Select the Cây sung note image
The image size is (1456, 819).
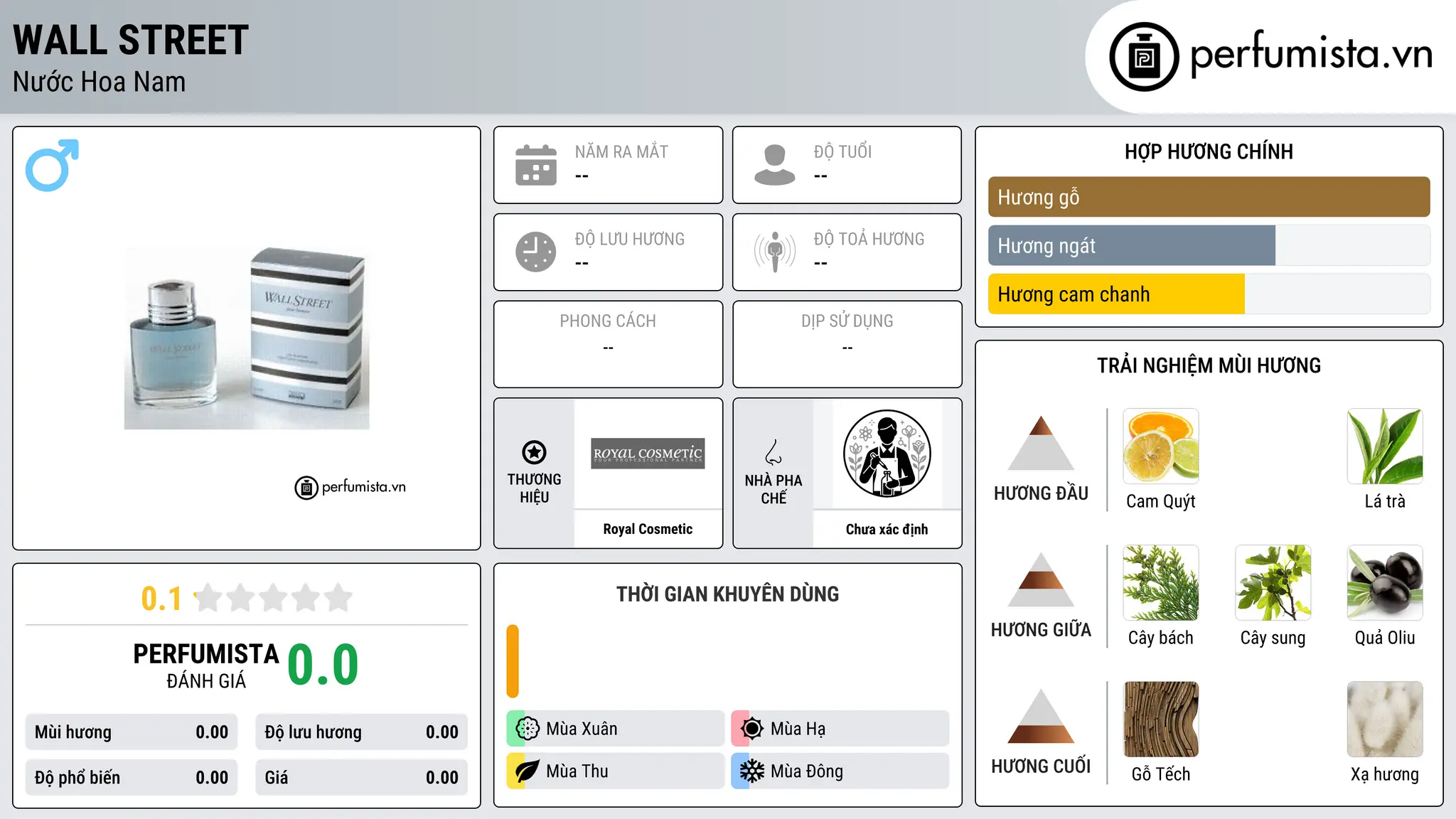pyautogui.click(x=1273, y=583)
